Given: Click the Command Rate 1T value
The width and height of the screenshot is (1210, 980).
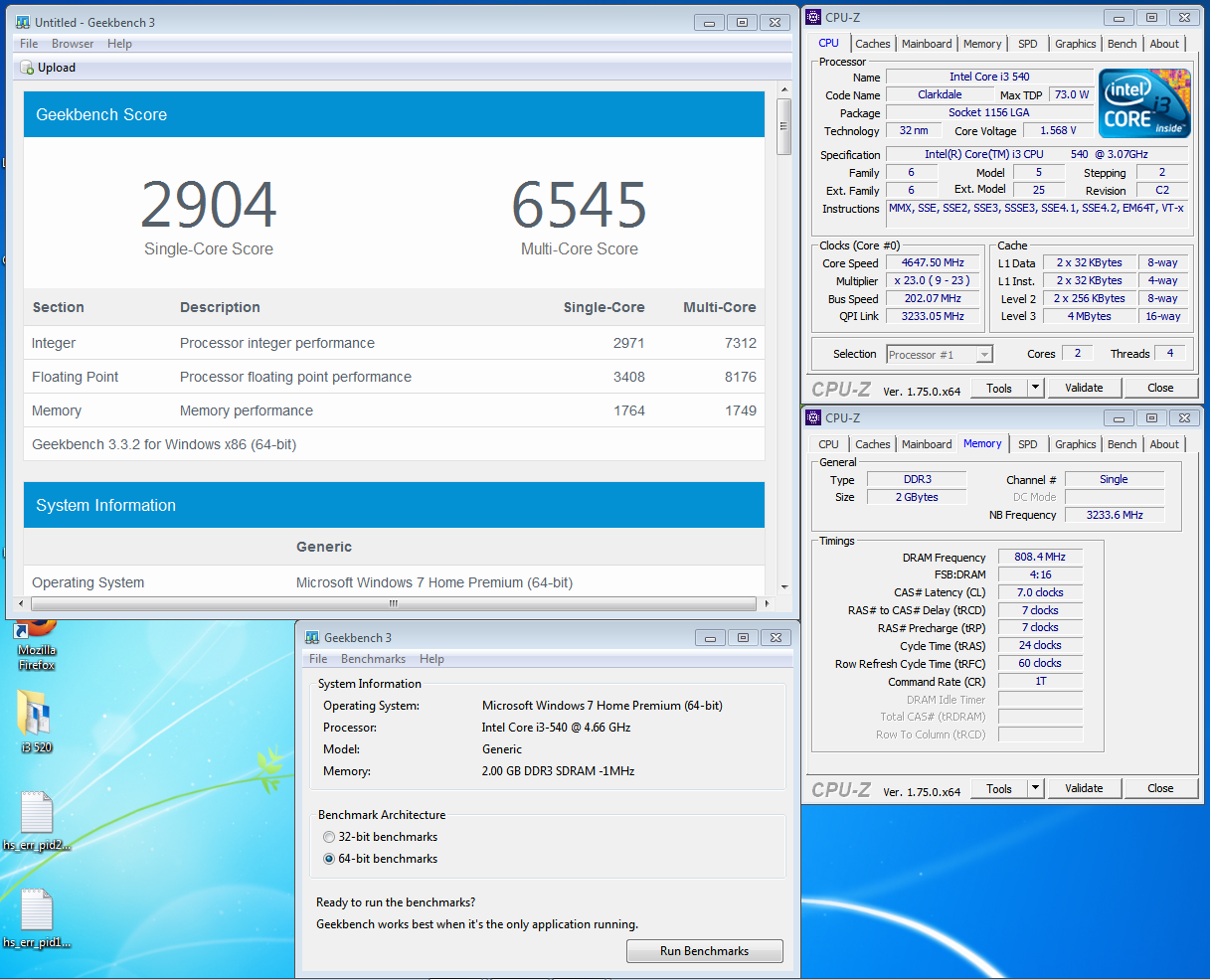Looking at the screenshot, I should pos(1040,682).
